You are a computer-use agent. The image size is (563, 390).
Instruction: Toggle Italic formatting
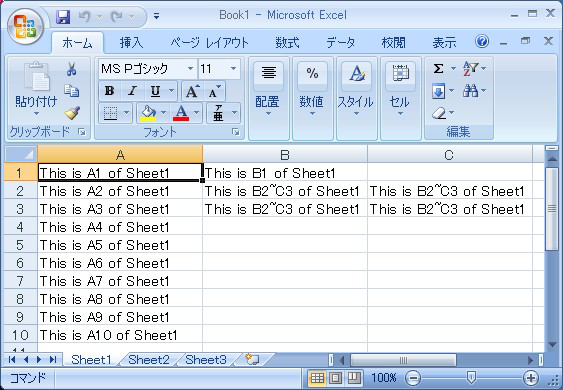pos(132,91)
